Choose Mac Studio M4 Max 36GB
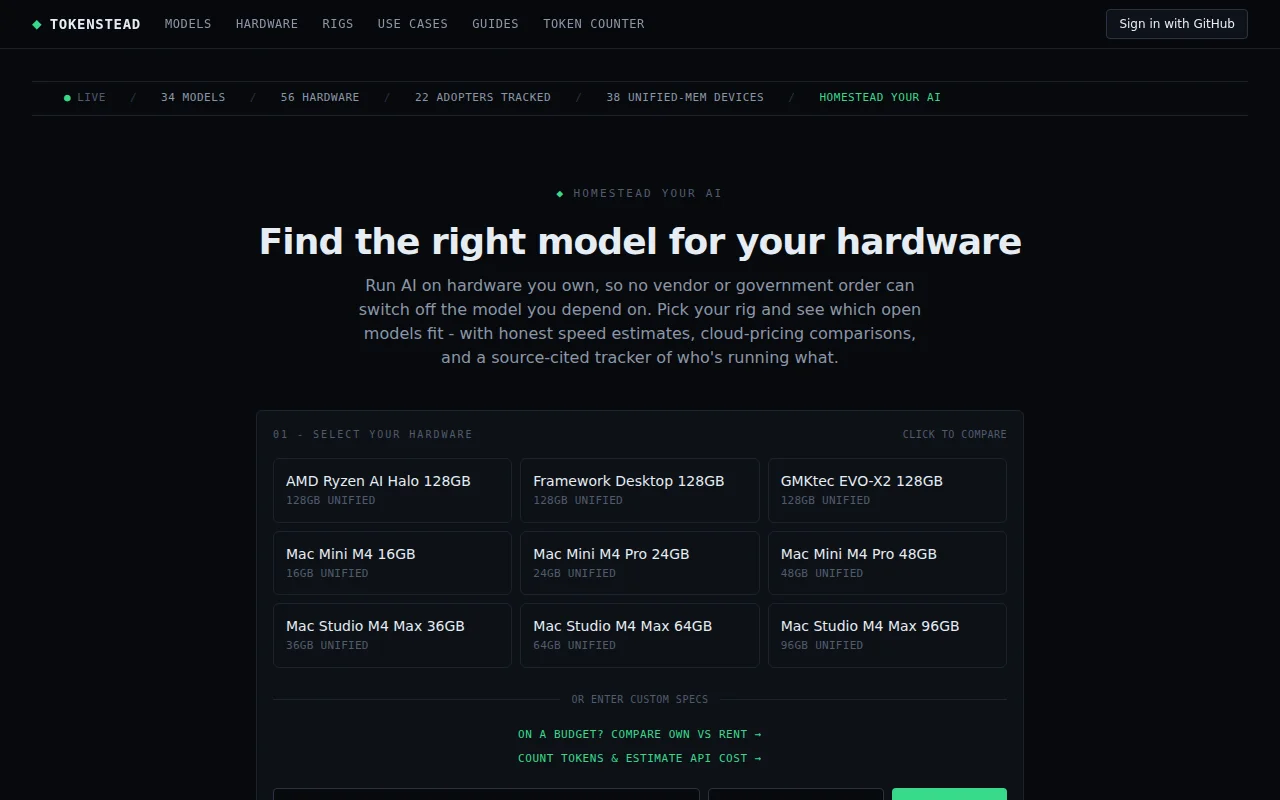 392,635
